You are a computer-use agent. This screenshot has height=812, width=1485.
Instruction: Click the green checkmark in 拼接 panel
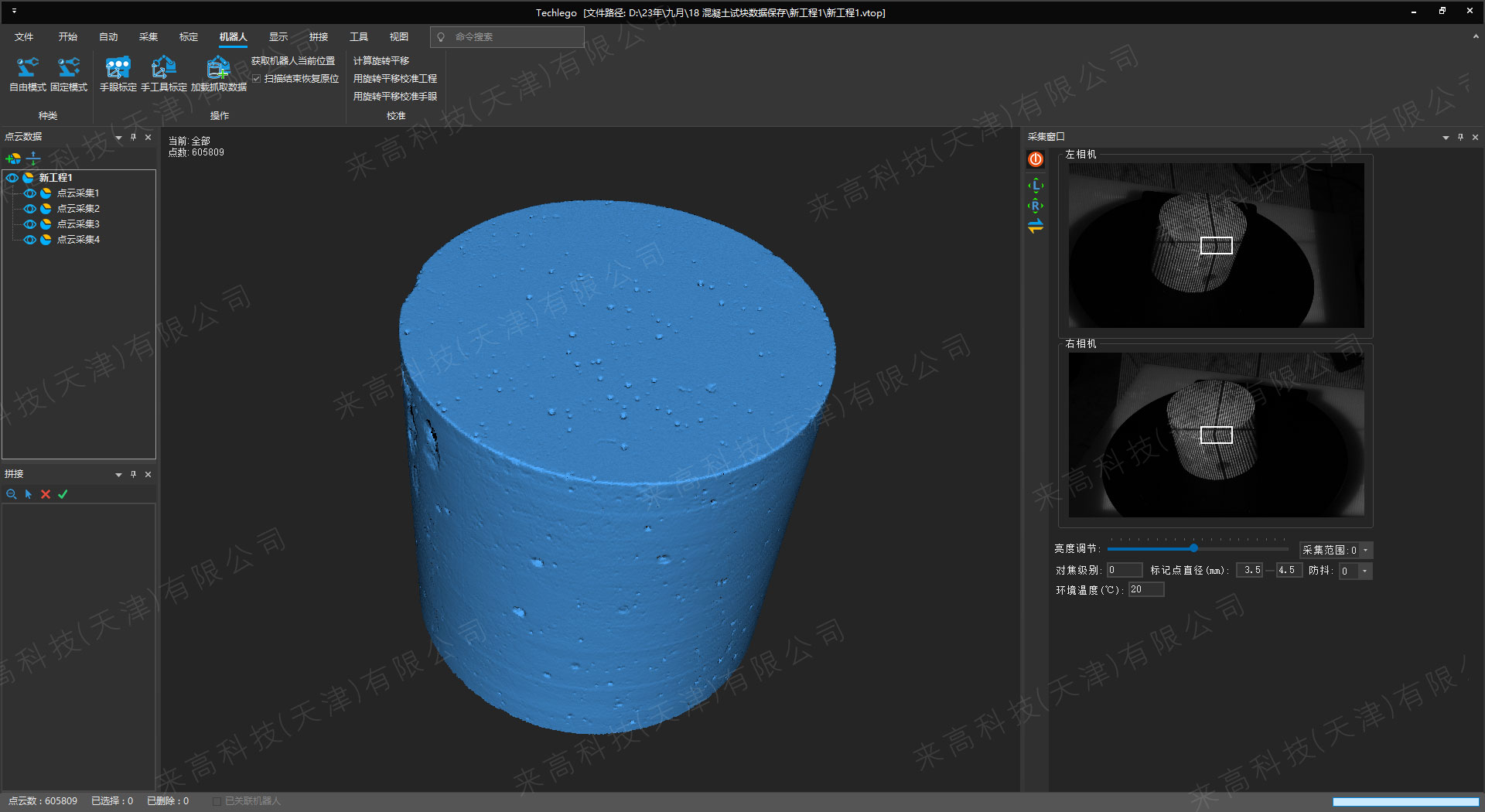click(x=63, y=494)
